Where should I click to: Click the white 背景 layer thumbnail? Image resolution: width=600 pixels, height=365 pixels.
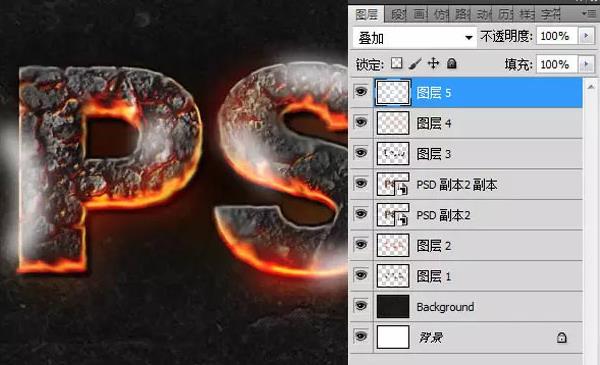click(393, 337)
